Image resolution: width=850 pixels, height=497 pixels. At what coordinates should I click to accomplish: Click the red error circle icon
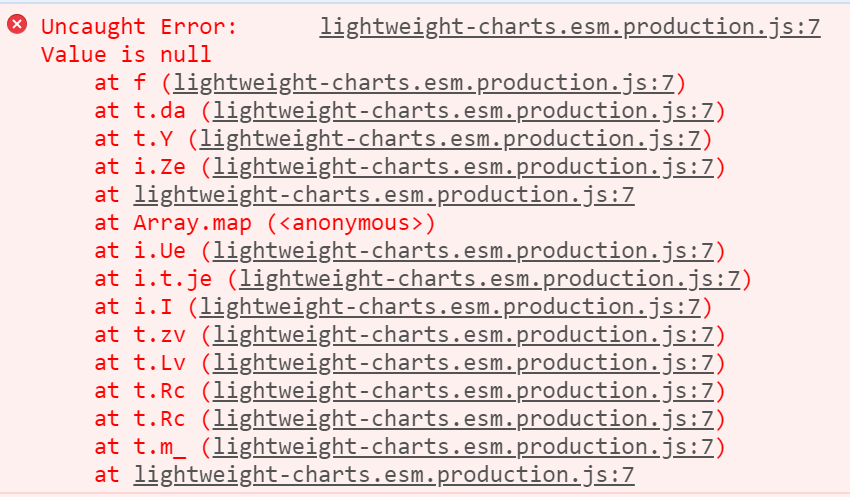point(17,24)
